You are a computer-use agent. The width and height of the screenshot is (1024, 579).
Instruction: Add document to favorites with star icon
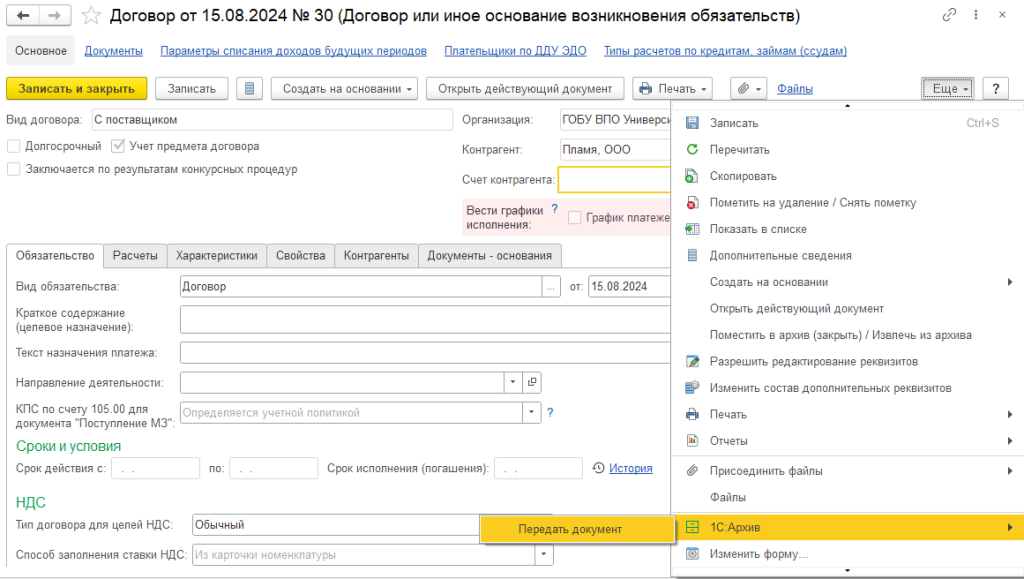91,16
